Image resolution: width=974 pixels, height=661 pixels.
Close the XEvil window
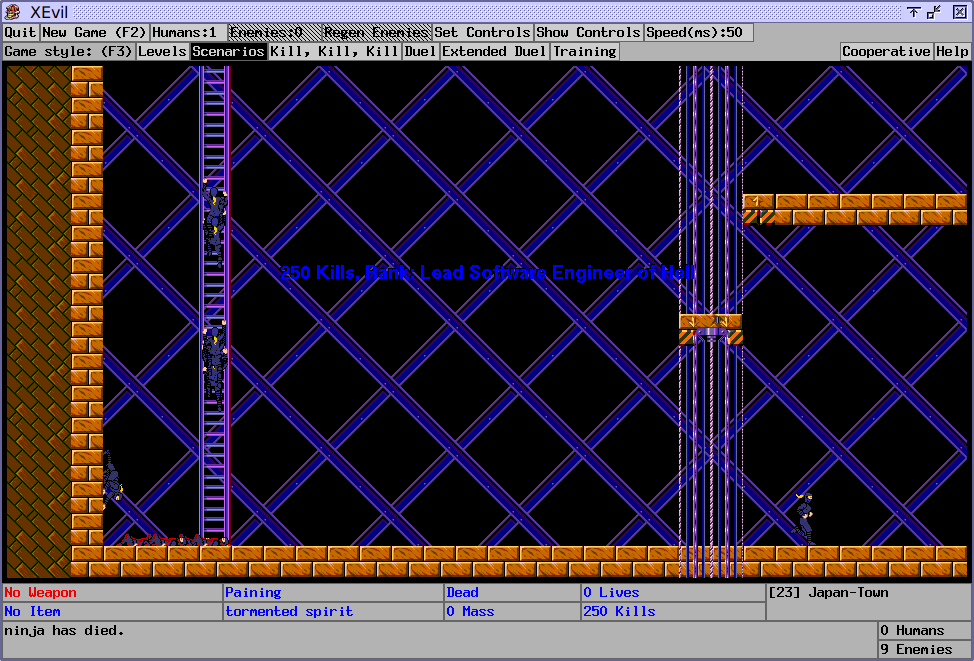pyautogui.click(x=959, y=12)
